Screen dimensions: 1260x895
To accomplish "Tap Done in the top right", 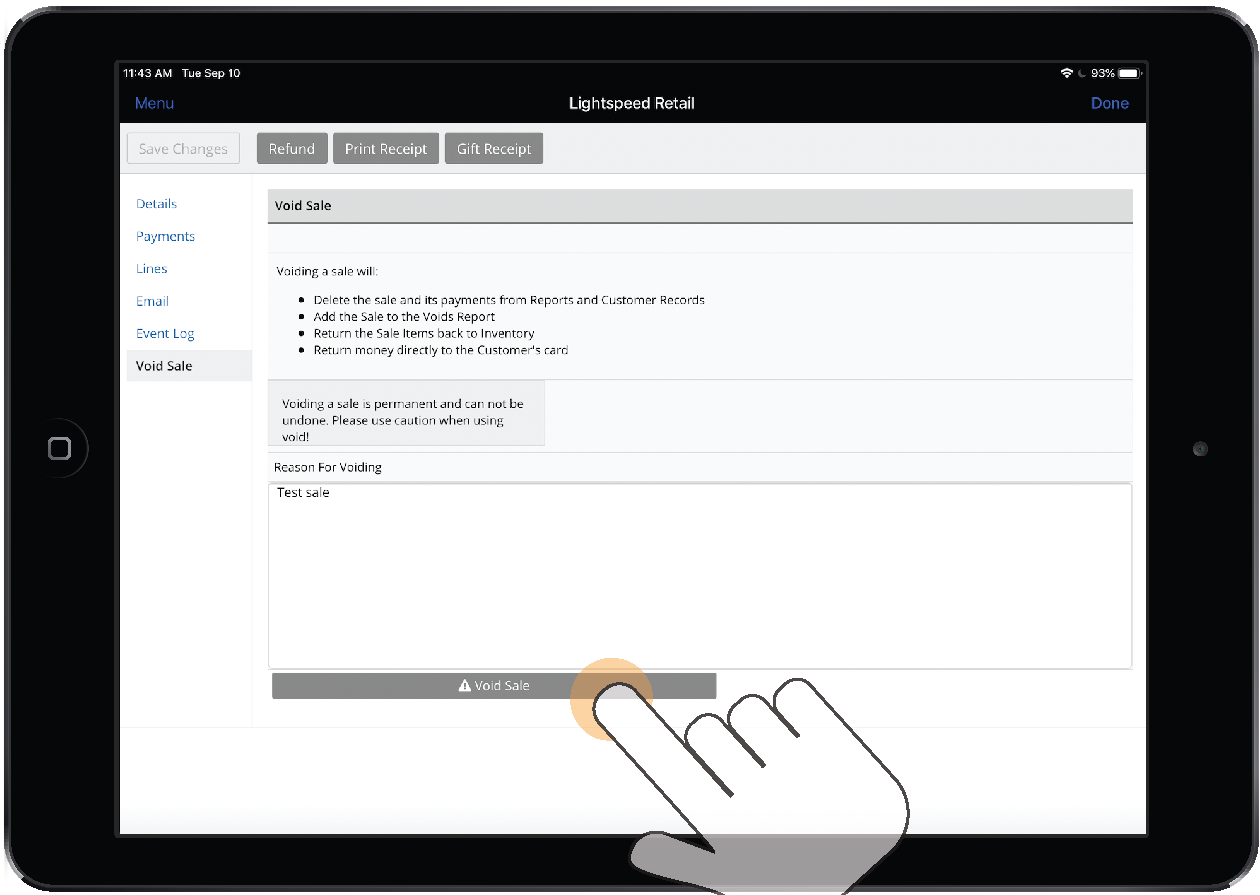I will [1109, 103].
